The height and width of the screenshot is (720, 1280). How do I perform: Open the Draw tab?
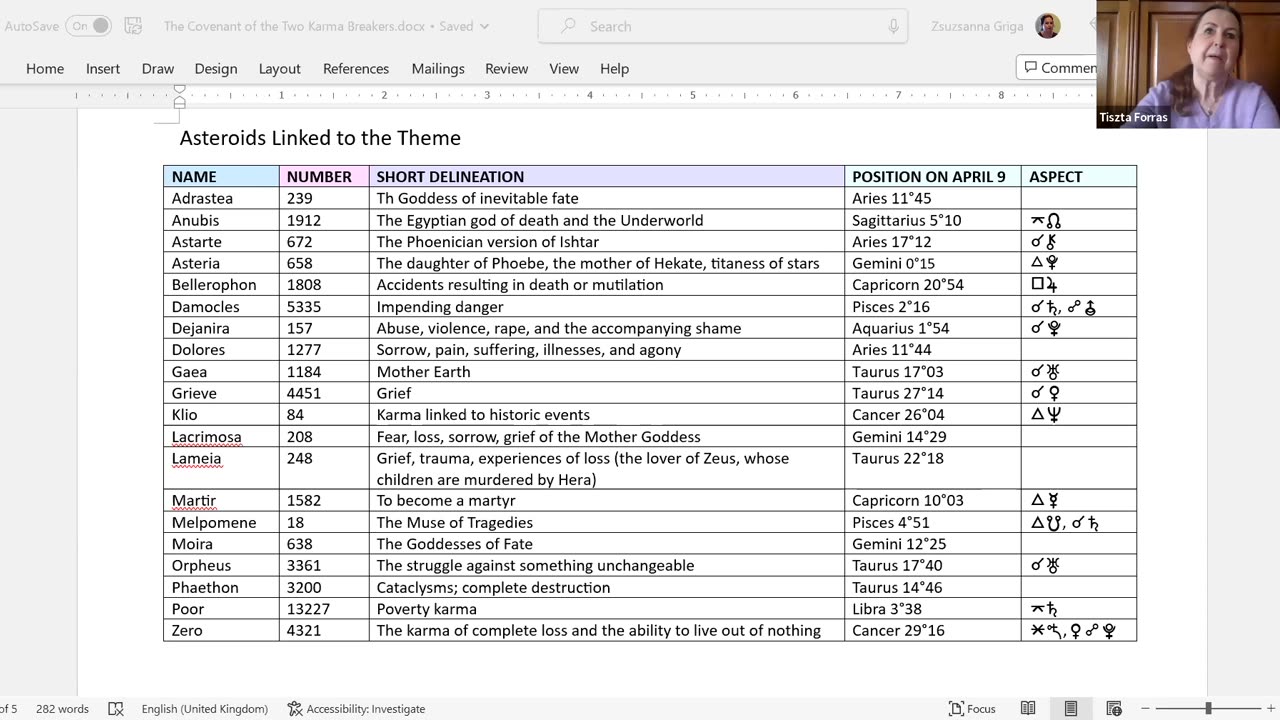click(158, 69)
